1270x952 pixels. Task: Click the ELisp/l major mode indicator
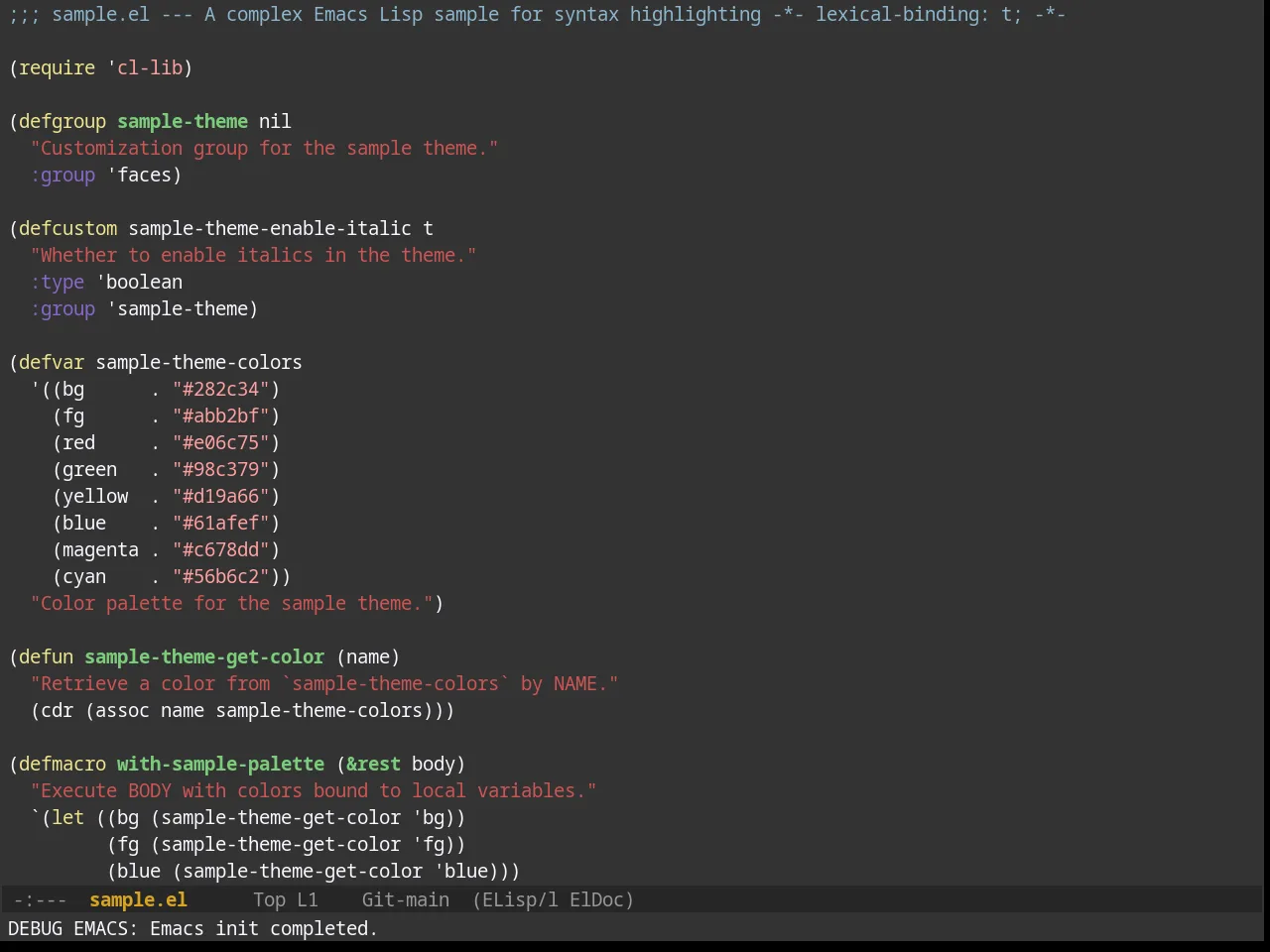(515, 899)
